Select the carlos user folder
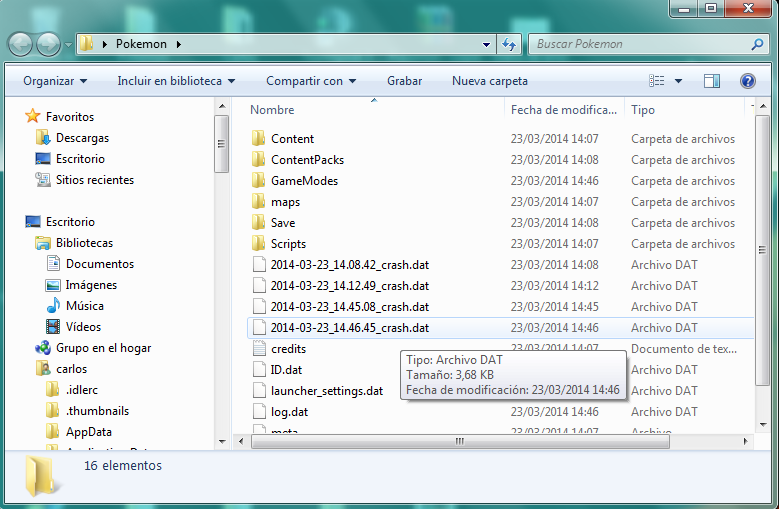 (x=72, y=369)
